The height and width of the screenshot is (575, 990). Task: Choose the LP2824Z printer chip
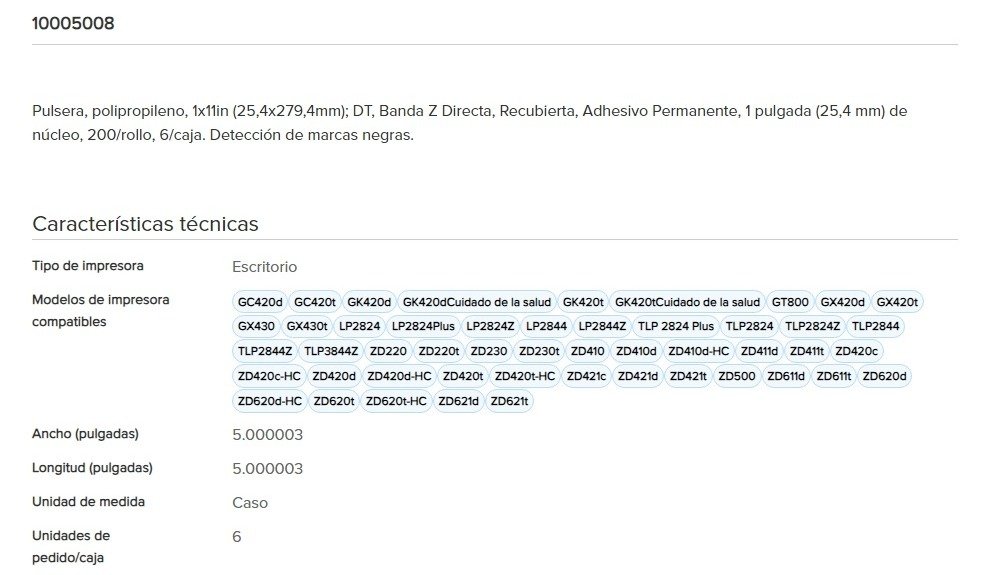pos(490,326)
